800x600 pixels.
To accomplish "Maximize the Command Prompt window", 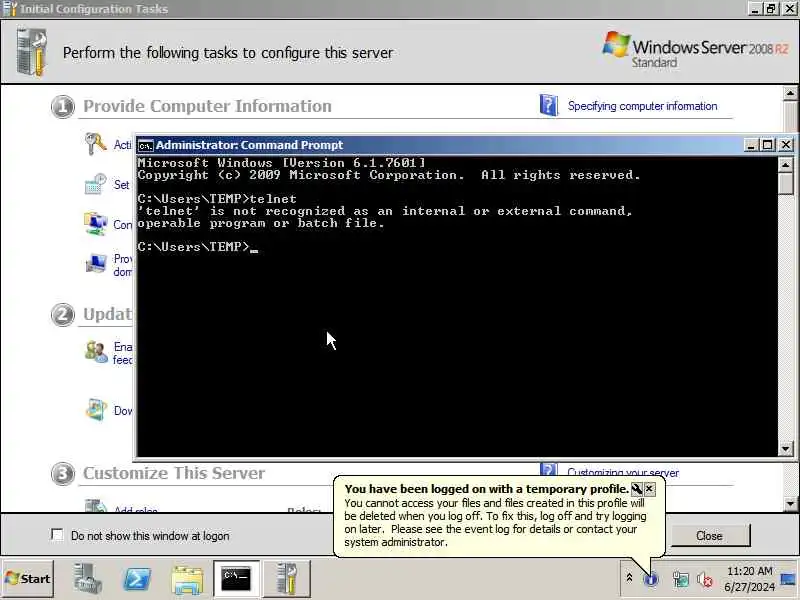I will pyautogui.click(x=768, y=145).
